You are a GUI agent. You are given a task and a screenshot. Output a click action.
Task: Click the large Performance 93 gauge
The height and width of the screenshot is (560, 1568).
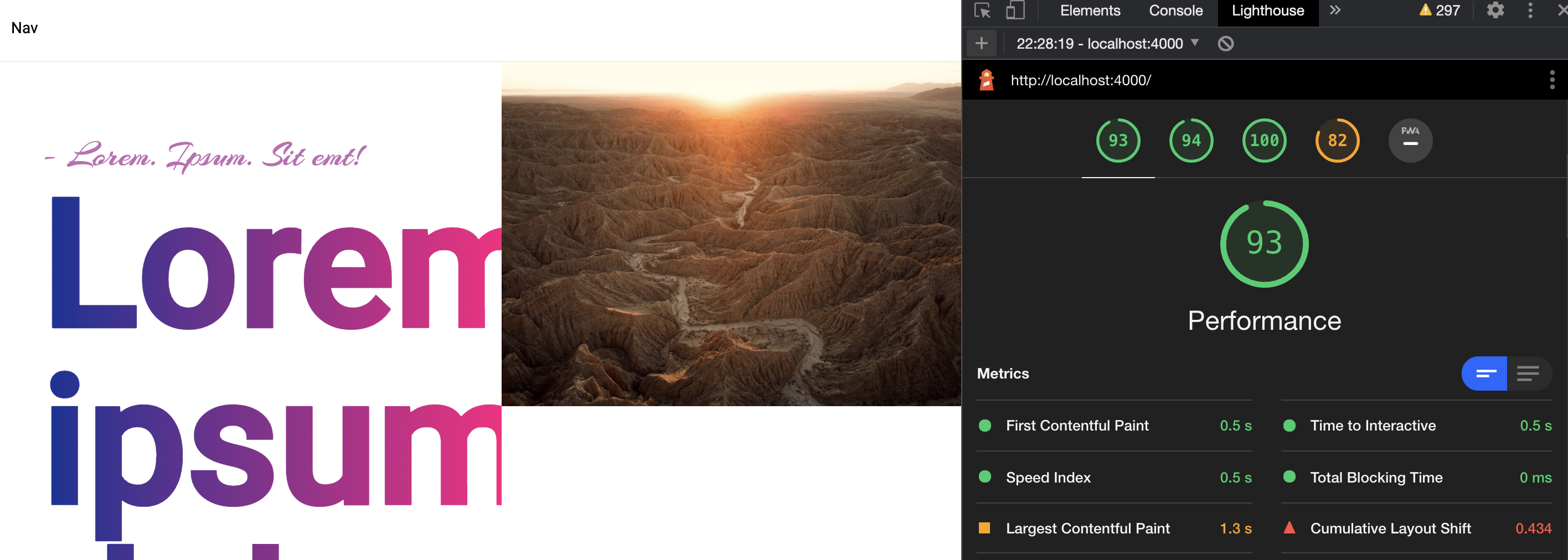coord(1264,244)
